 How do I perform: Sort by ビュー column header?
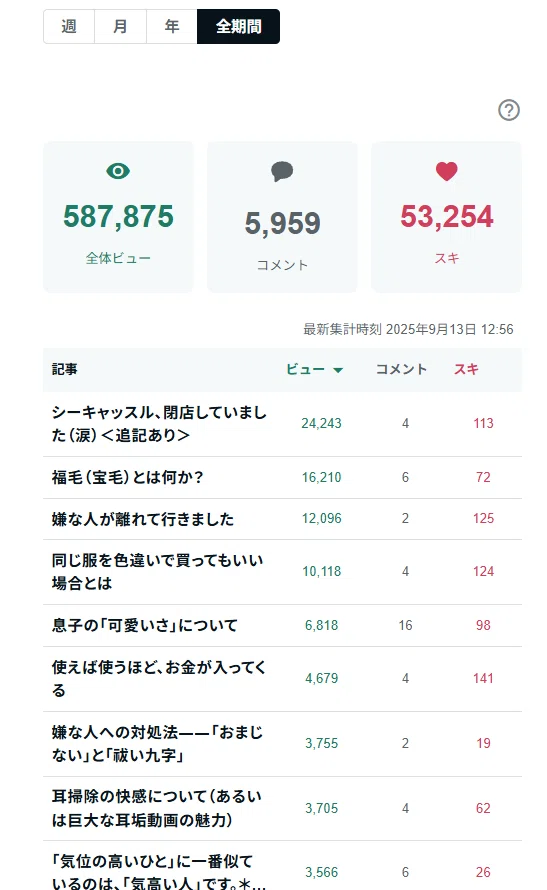tap(314, 370)
